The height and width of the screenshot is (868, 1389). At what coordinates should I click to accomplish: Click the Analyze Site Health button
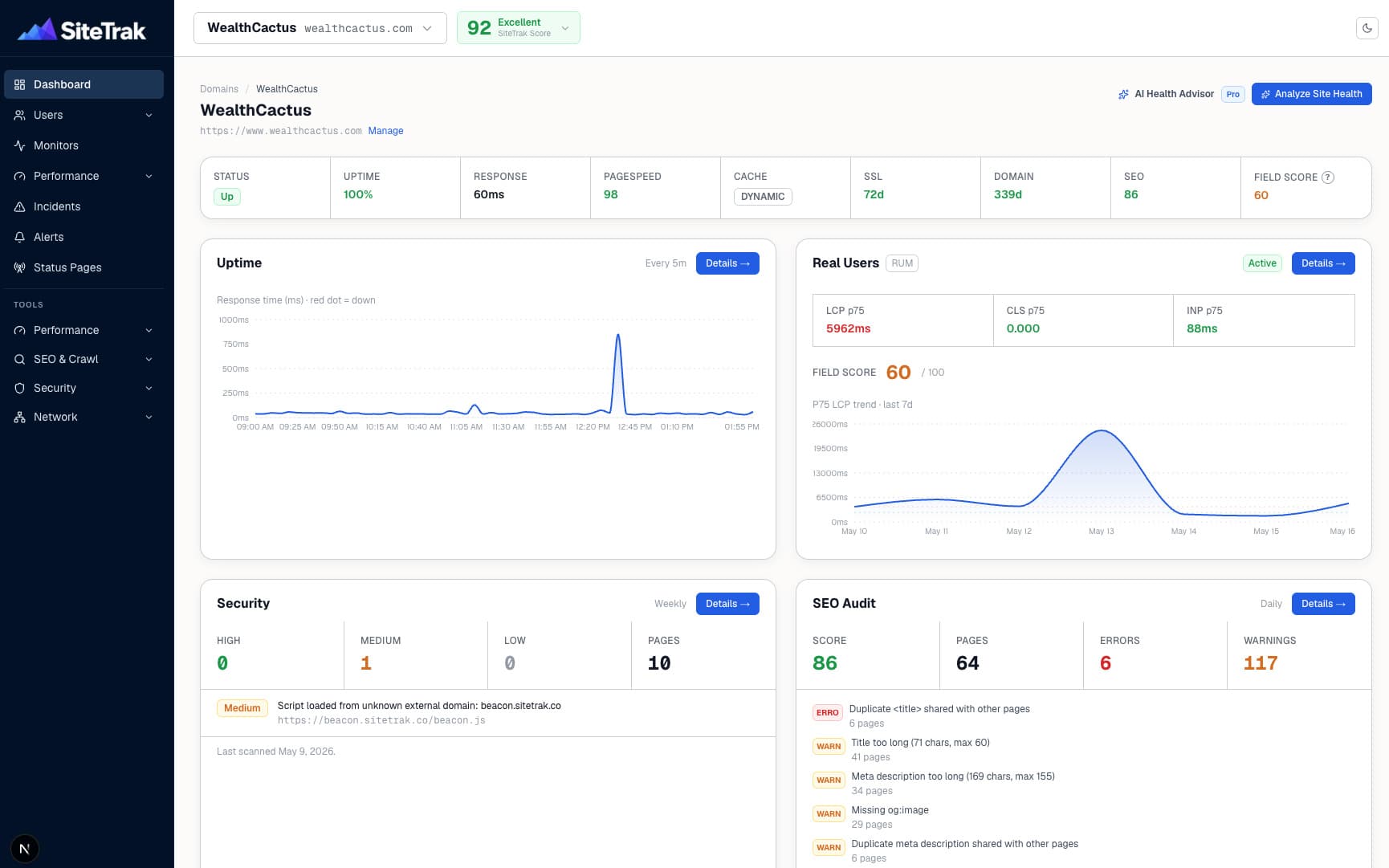[x=1311, y=94]
